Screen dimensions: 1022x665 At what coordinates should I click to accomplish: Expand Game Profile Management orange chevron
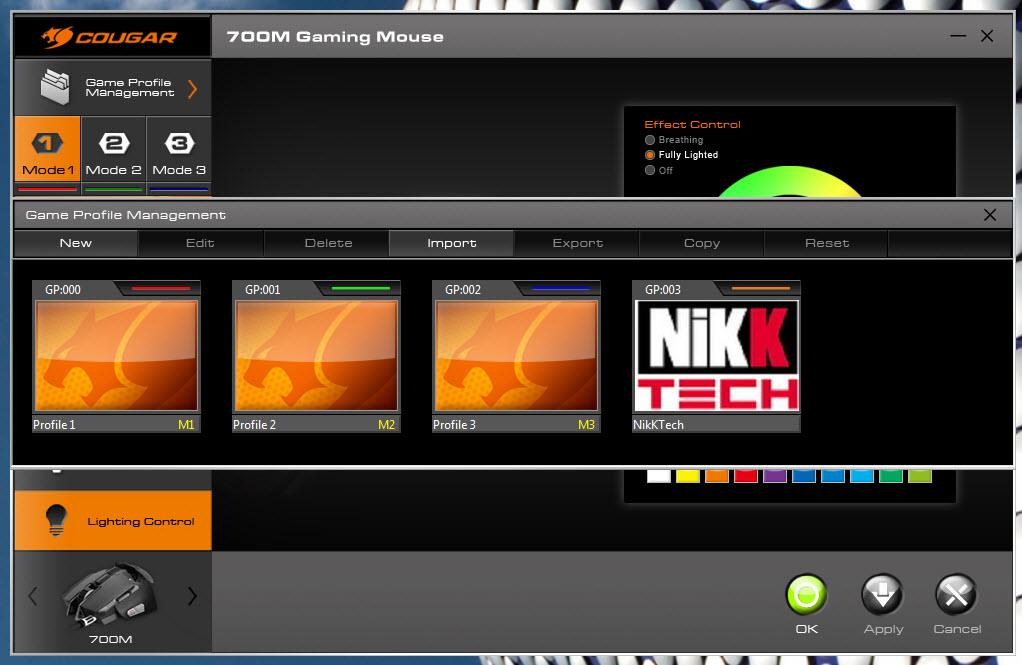pos(192,89)
